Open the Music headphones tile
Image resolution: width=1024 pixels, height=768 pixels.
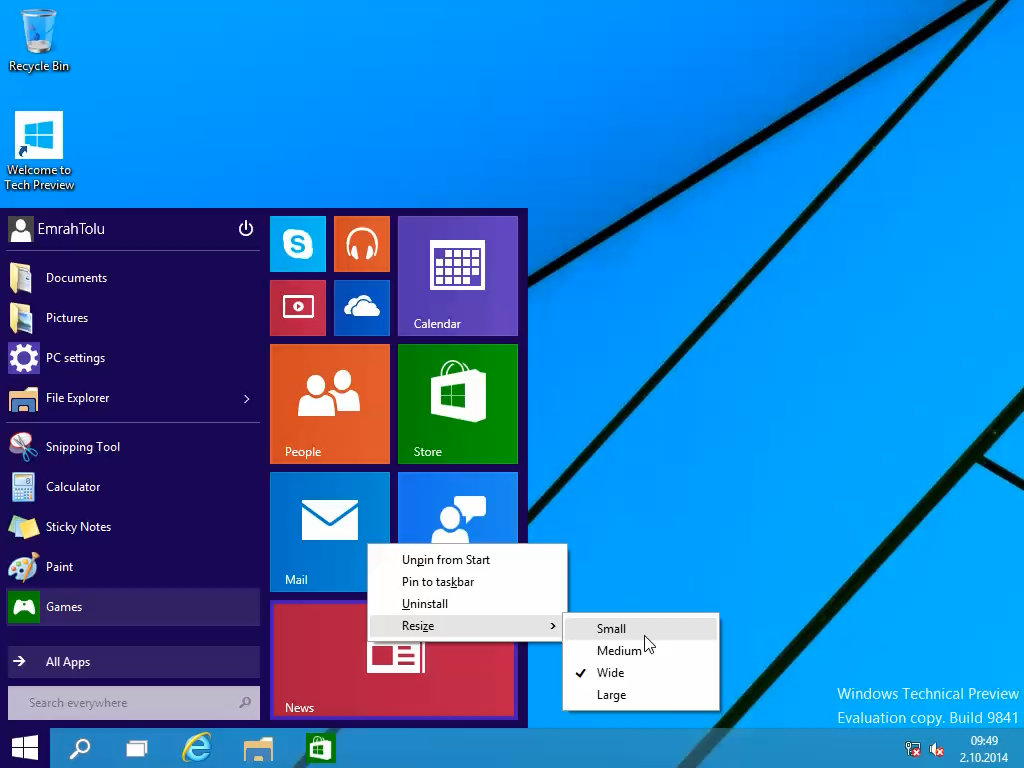tap(362, 244)
